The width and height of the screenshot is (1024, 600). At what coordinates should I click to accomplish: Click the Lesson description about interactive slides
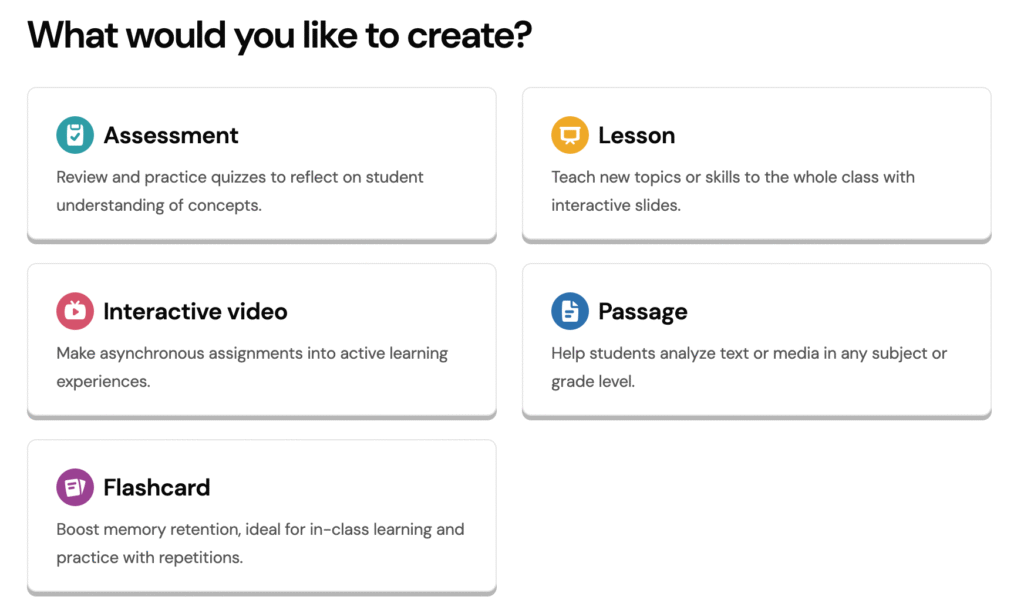[x=733, y=191]
